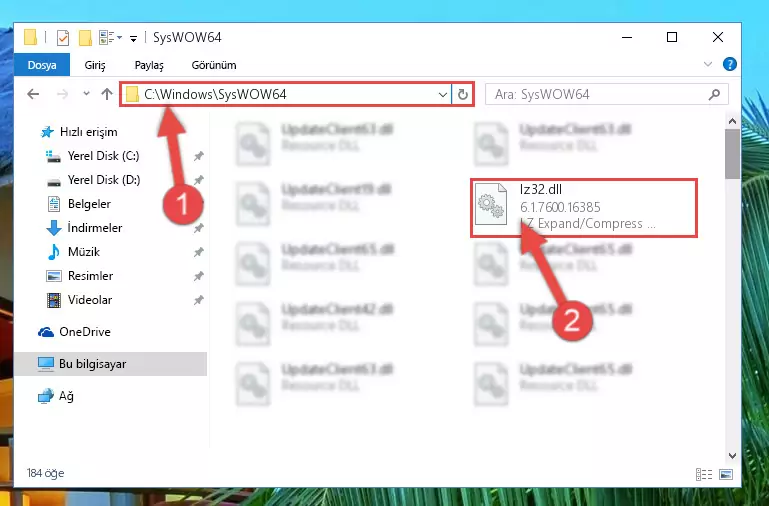Click the Properties checkmark quick access icon

coord(63,37)
